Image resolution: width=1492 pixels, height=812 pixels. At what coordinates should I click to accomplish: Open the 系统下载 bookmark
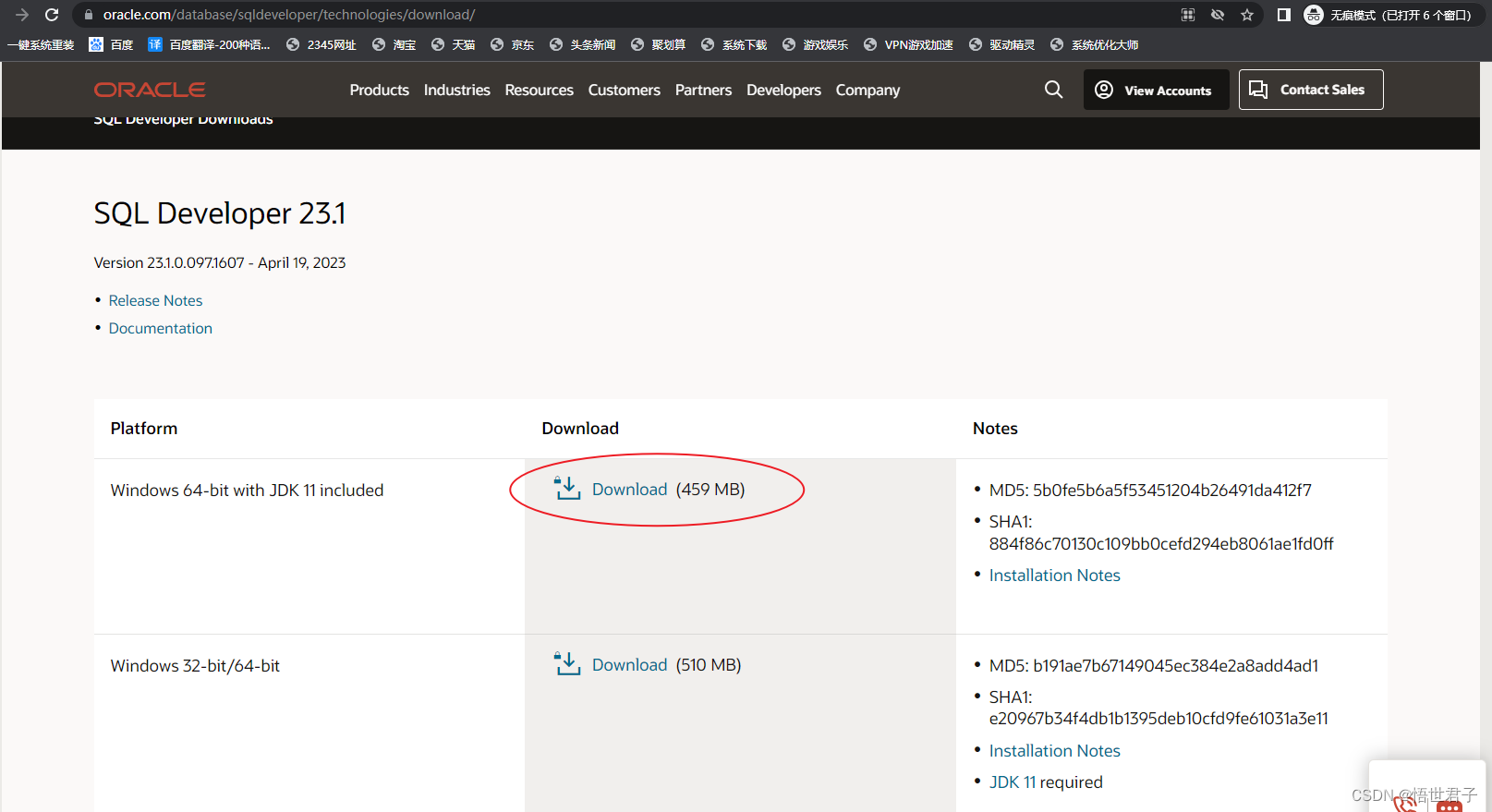734,44
